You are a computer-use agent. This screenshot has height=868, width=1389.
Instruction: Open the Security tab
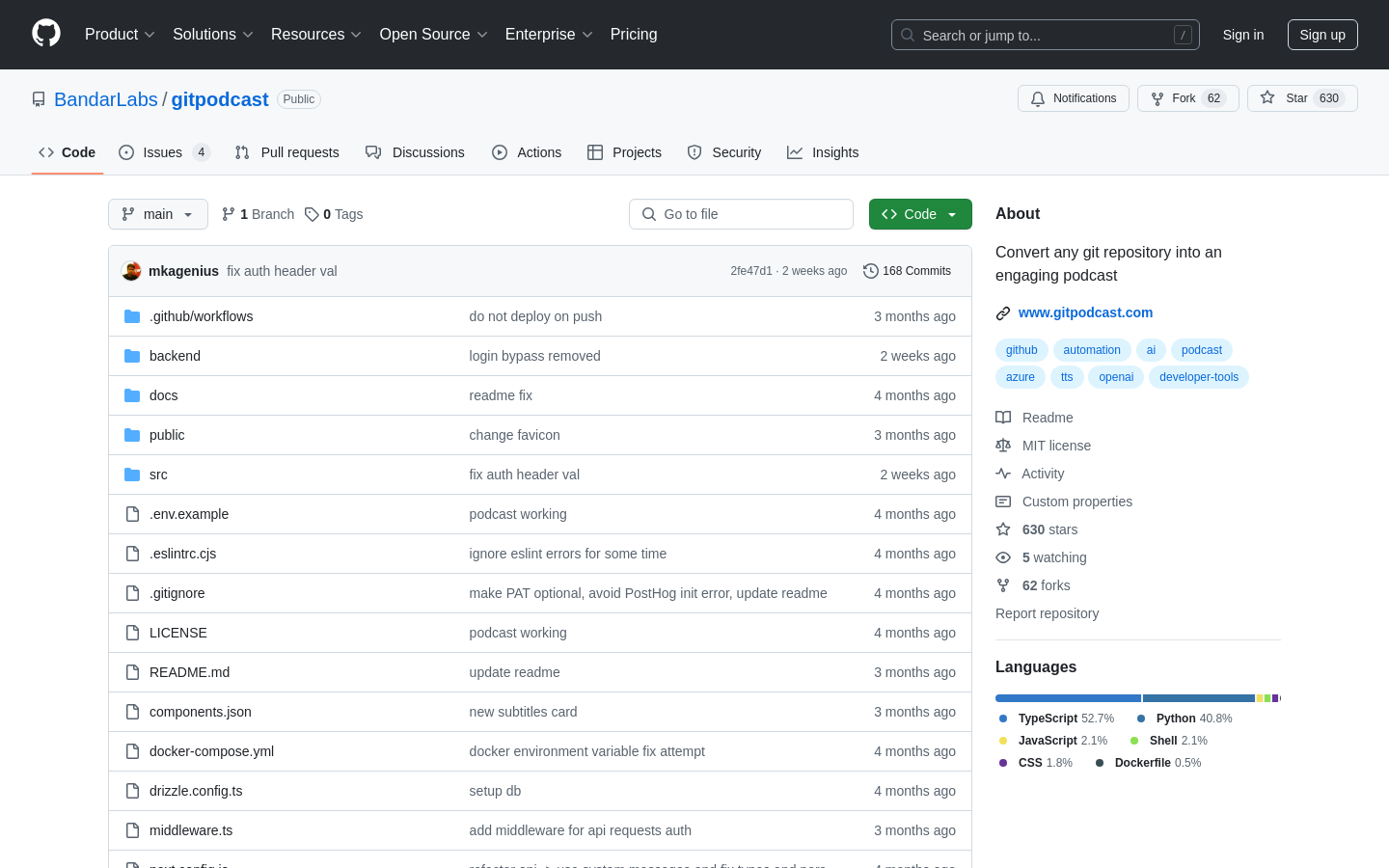(x=724, y=152)
